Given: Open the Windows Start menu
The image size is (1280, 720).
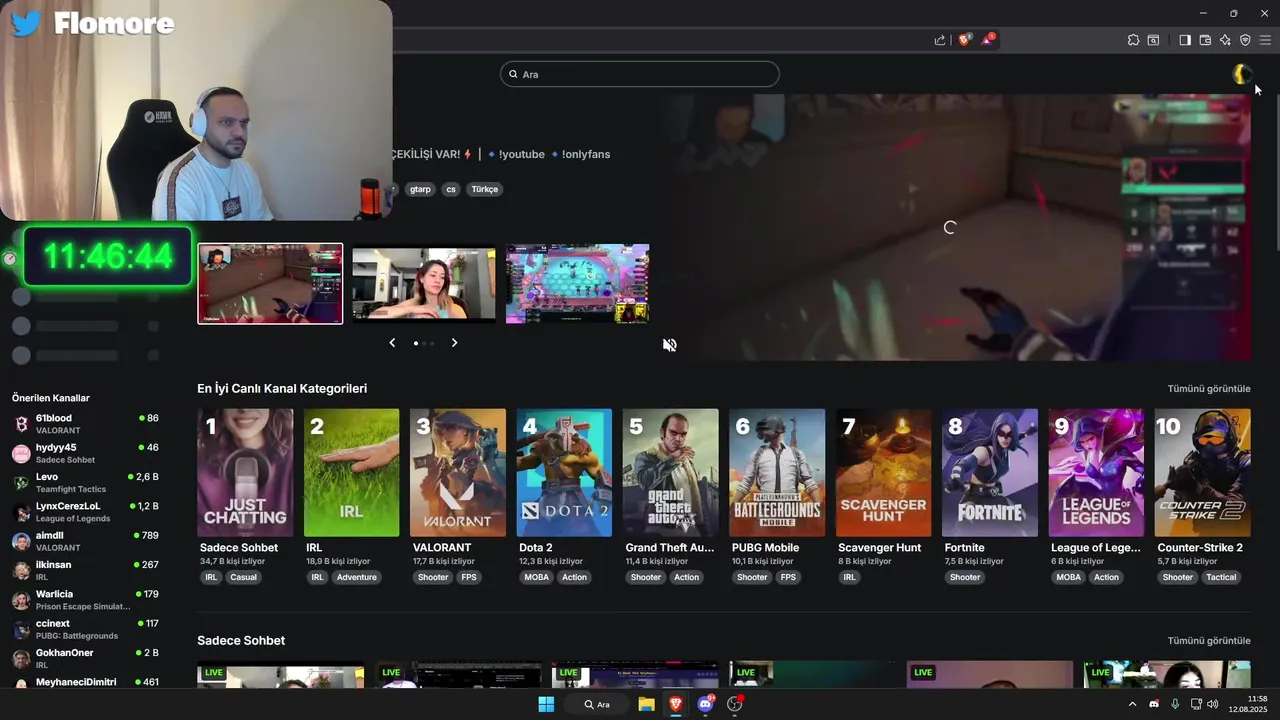Looking at the screenshot, I should point(546,704).
